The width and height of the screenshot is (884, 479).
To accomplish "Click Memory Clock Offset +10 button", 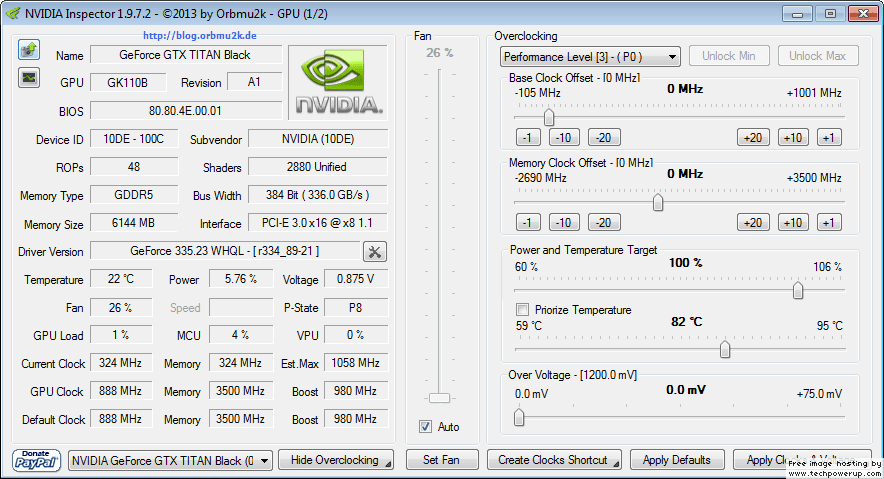I will pyautogui.click(x=793, y=223).
